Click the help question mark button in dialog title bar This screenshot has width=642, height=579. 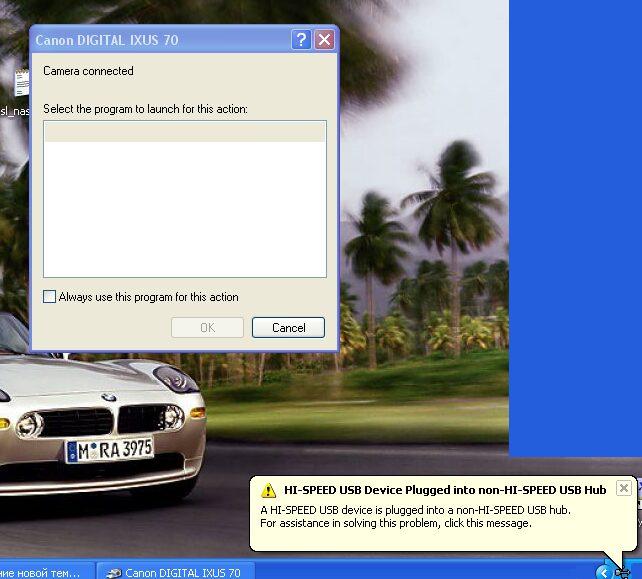tap(301, 40)
